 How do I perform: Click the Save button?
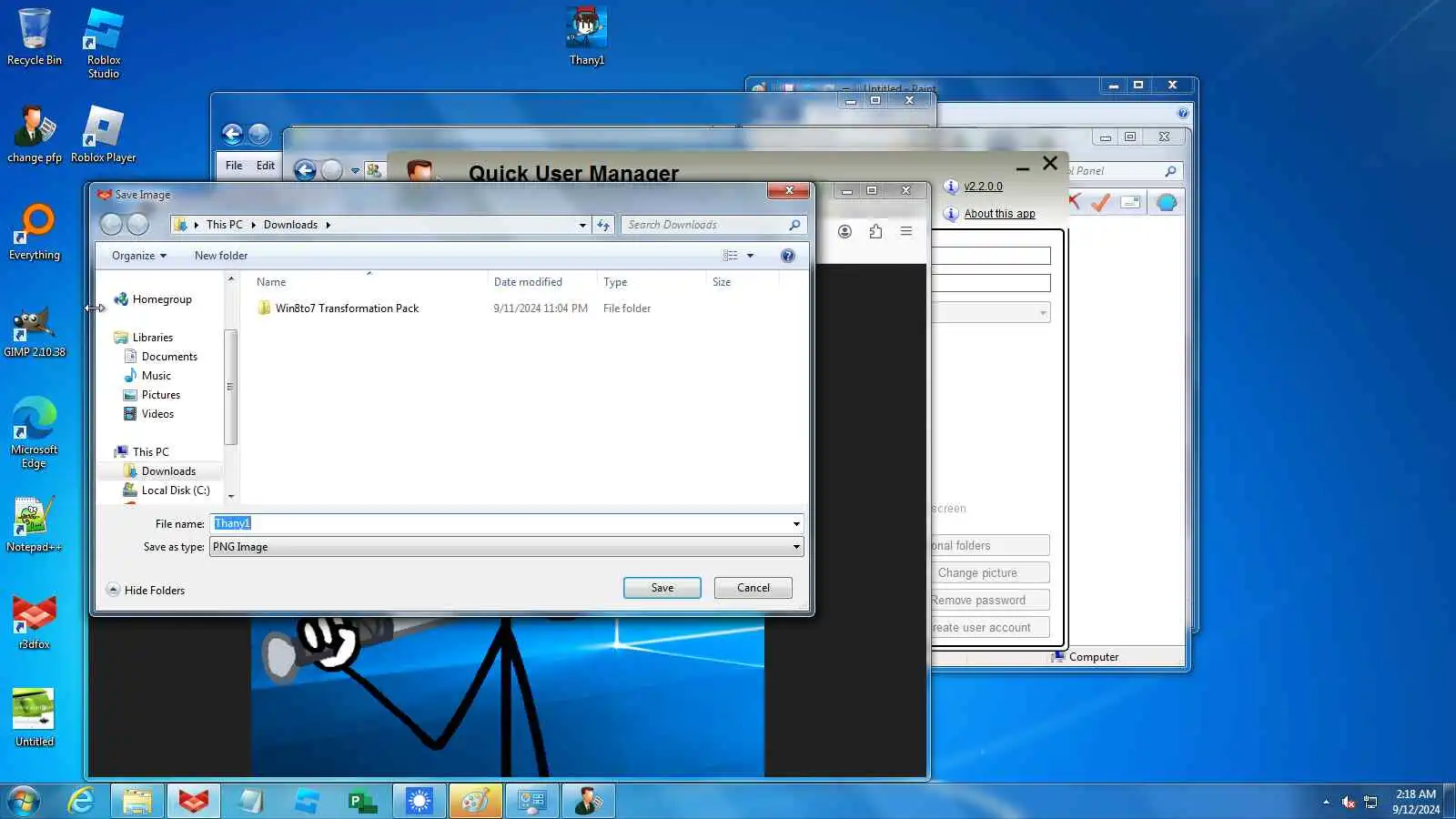coord(662,588)
